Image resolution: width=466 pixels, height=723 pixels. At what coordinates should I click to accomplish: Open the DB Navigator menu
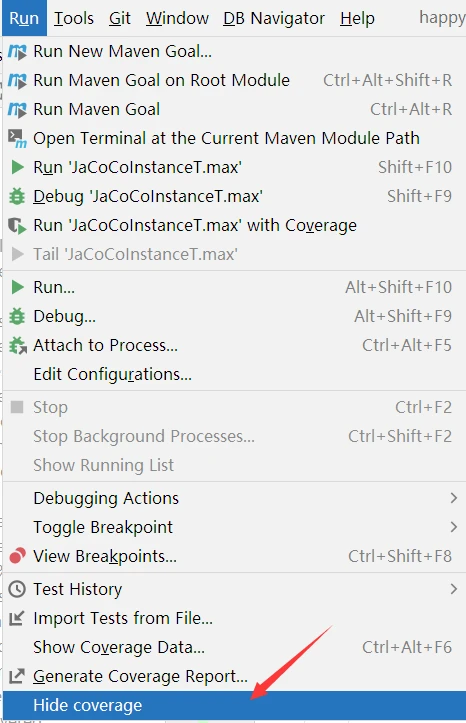274,18
